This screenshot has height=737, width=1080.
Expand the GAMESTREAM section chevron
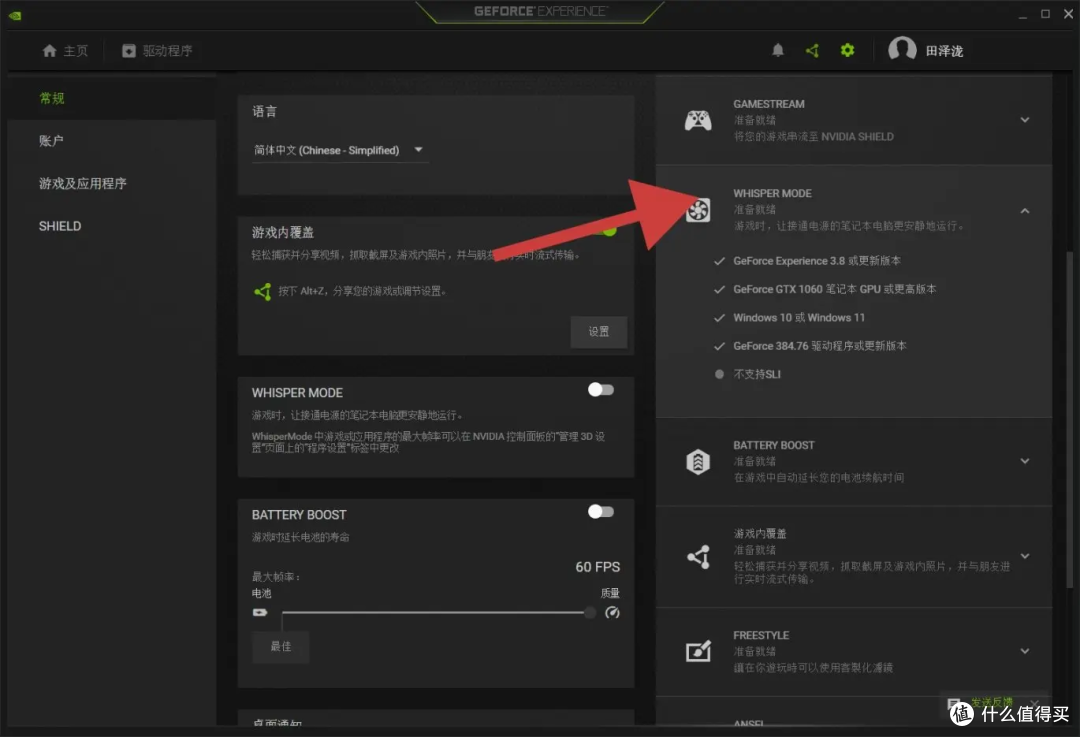(1025, 120)
